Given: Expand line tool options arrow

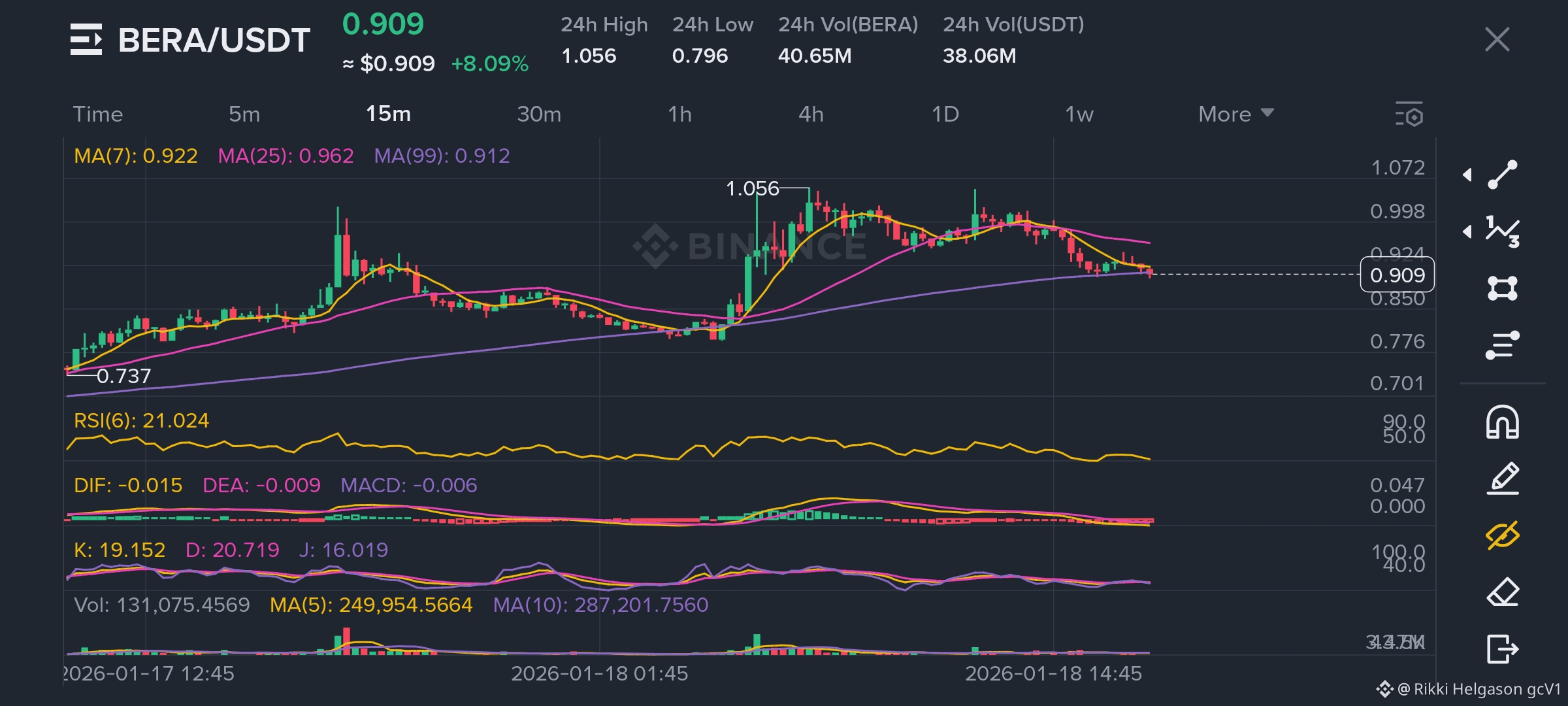Looking at the screenshot, I should pos(1467,175).
